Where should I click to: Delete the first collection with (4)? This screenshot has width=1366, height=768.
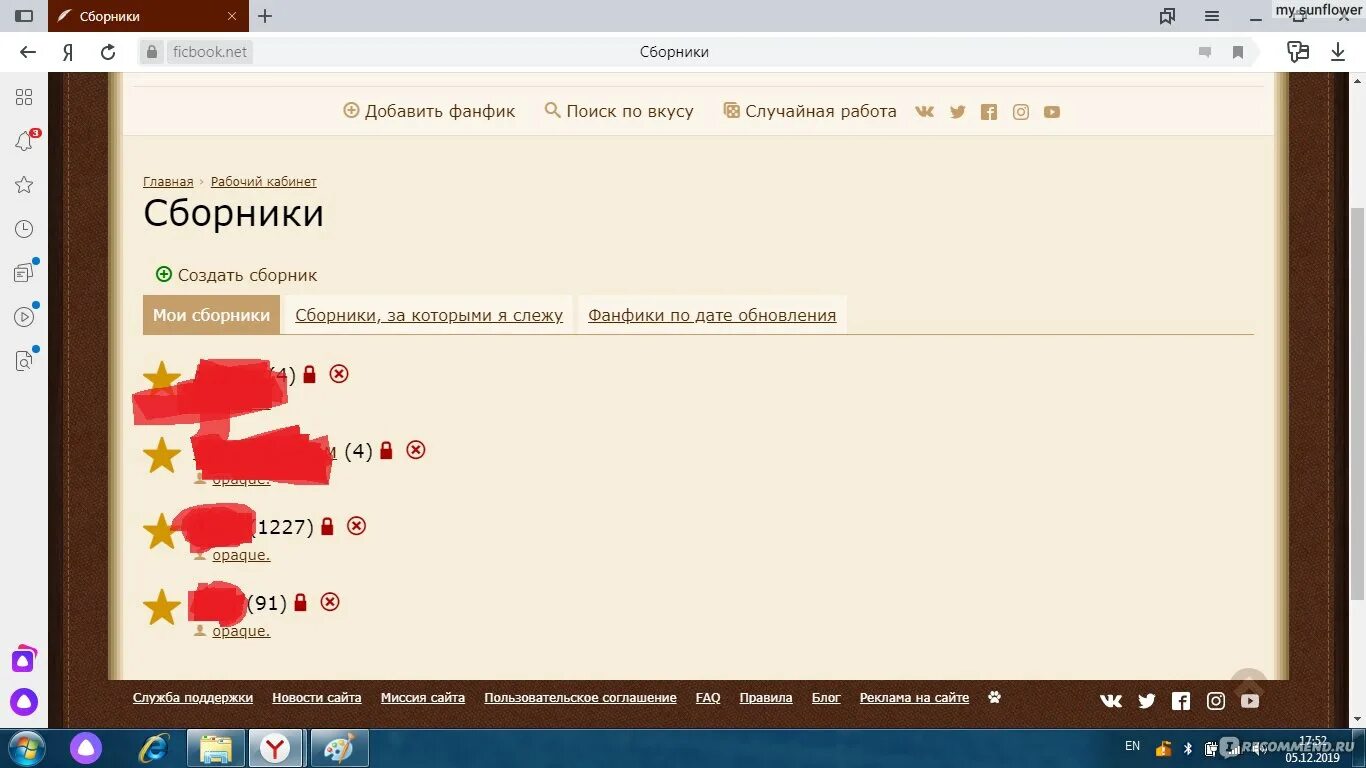339,374
